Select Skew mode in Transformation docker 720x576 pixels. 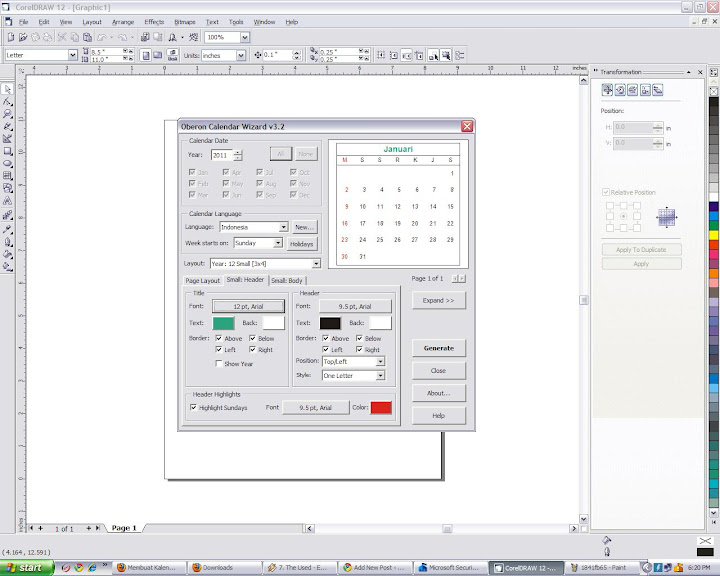pyautogui.click(x=658, y=90)
